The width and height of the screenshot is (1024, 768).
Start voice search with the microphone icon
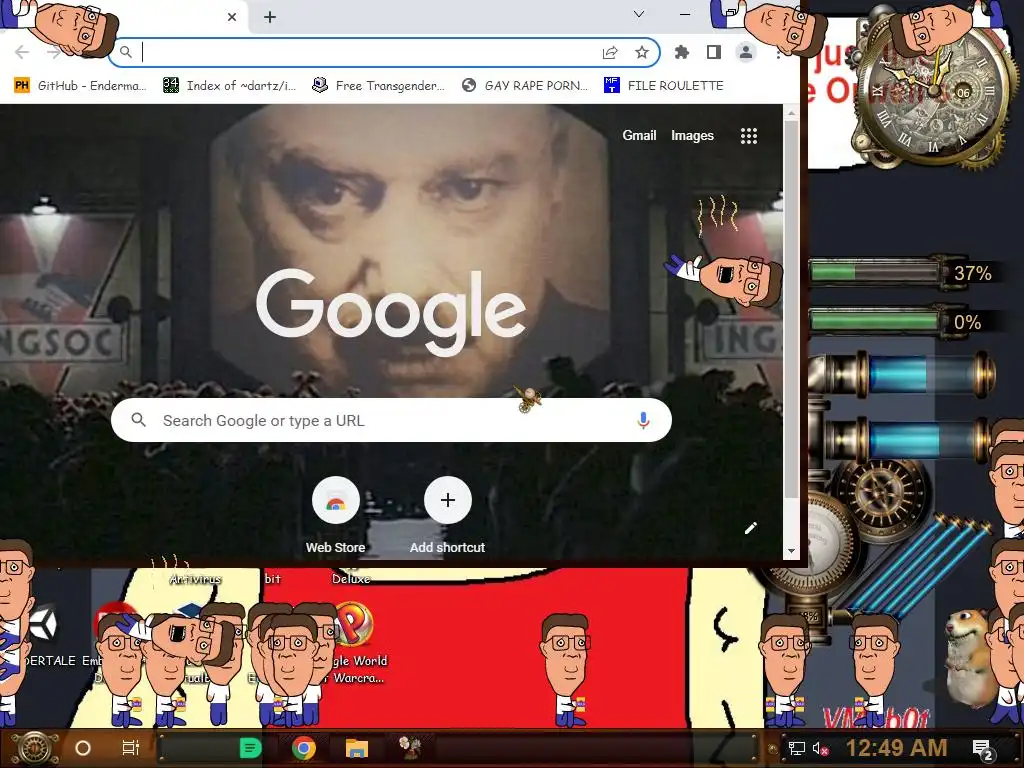643,421
